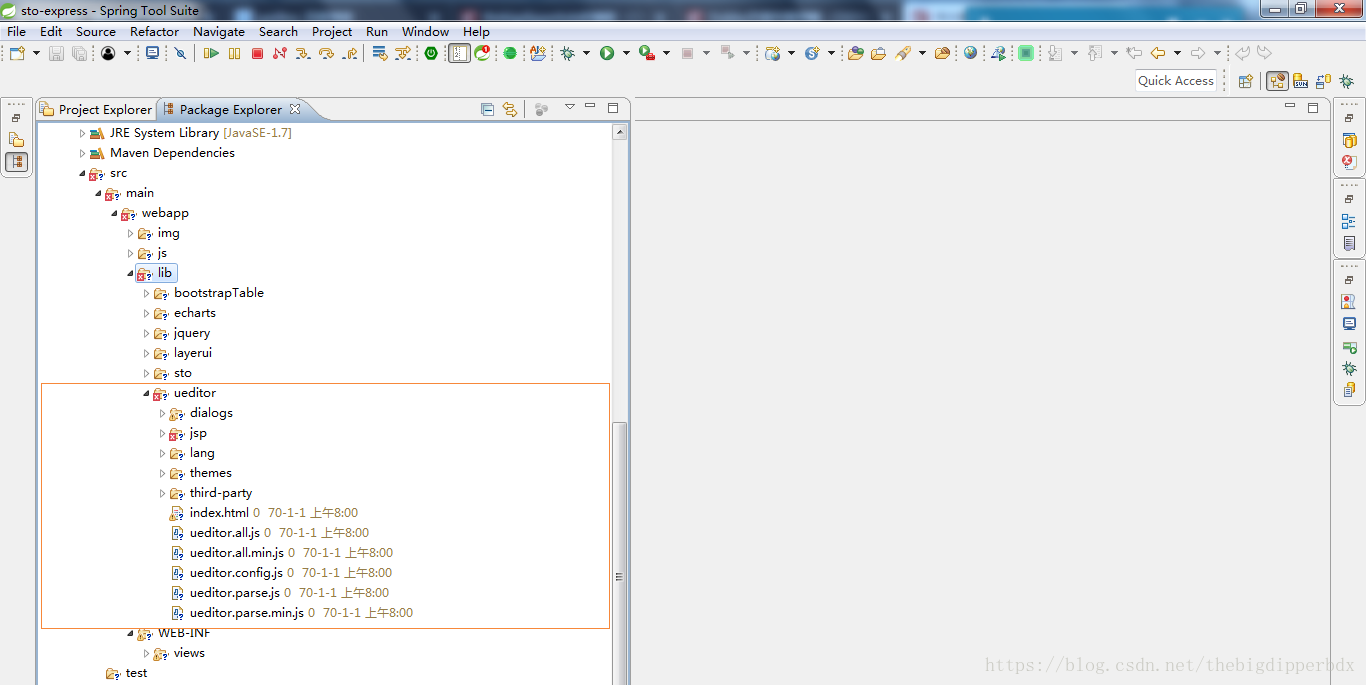Click the New file toolbar icon
Viewport: 1366px width, 685px height.
tap(17, 53)
